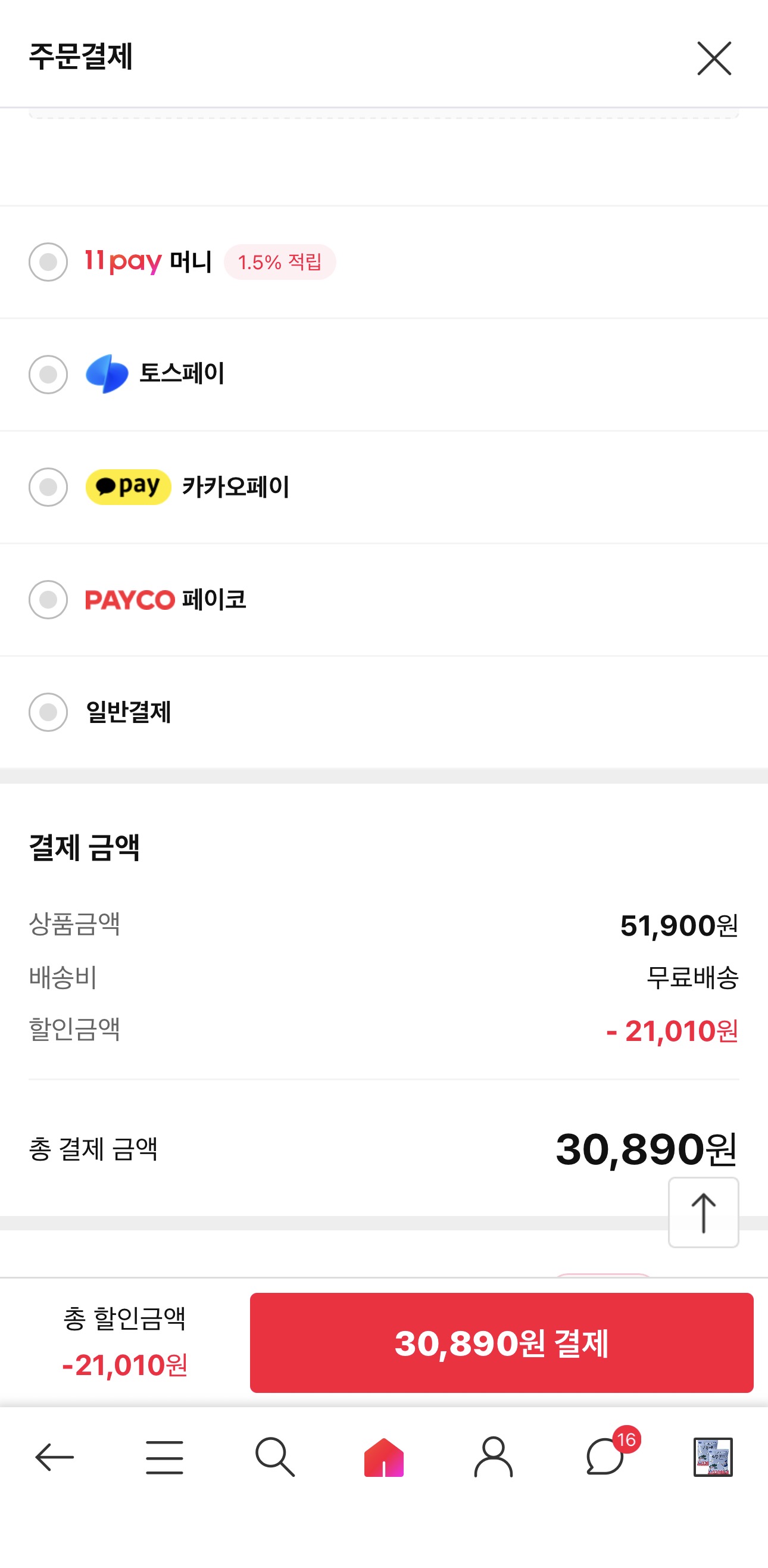Open search from the bottom bar

[274, 1457]
